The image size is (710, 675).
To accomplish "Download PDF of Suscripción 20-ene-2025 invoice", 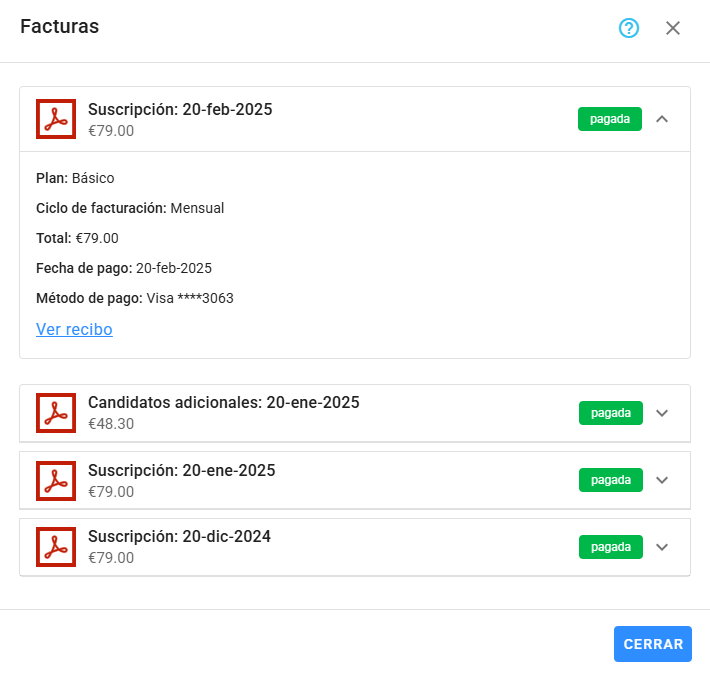I will pyautogui.click(x=56, y=480).
